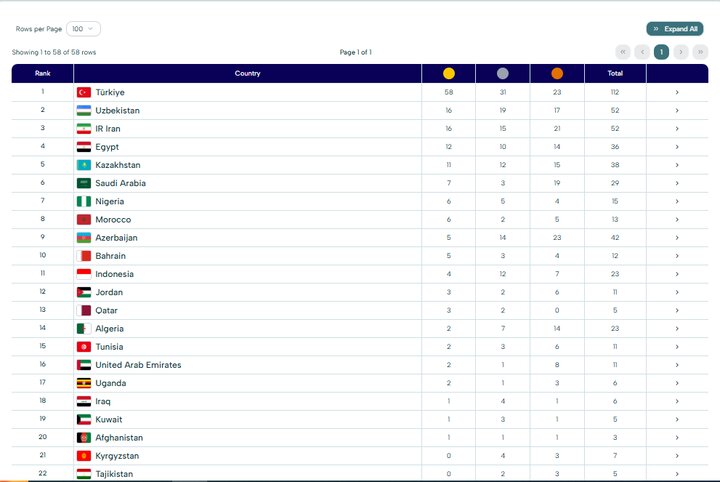Jump to the last page arrow

tap(700, 51)
